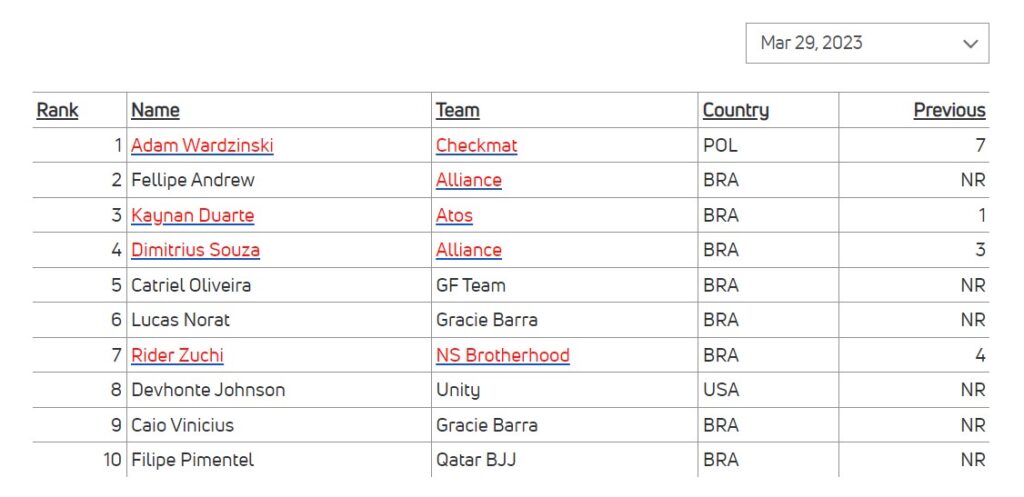Screen dimensions: 1024x497
Task: Sort by Team column header
Action: click(457, 110)
